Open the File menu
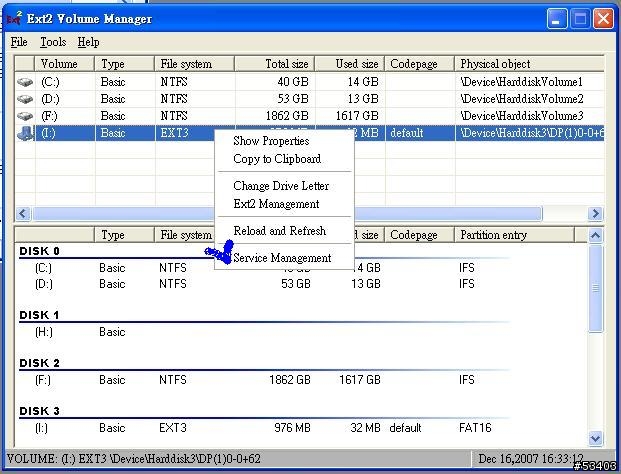Viewport: 621px width, 474px height. (x=19, y=42)
